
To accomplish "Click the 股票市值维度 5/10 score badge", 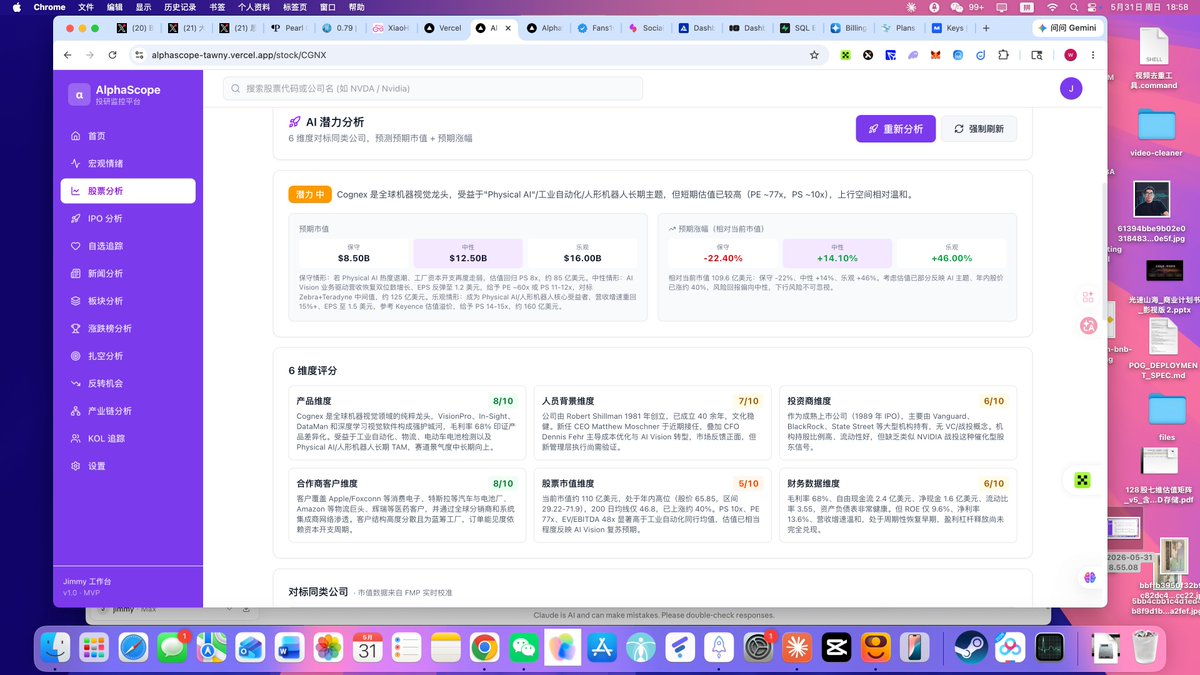I will (x=748, y=484).
